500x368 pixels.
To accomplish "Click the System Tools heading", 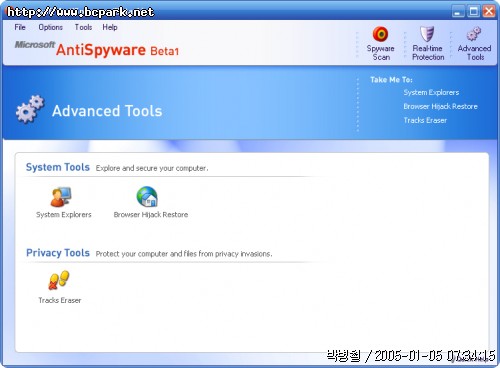I will tap(58, 167).
